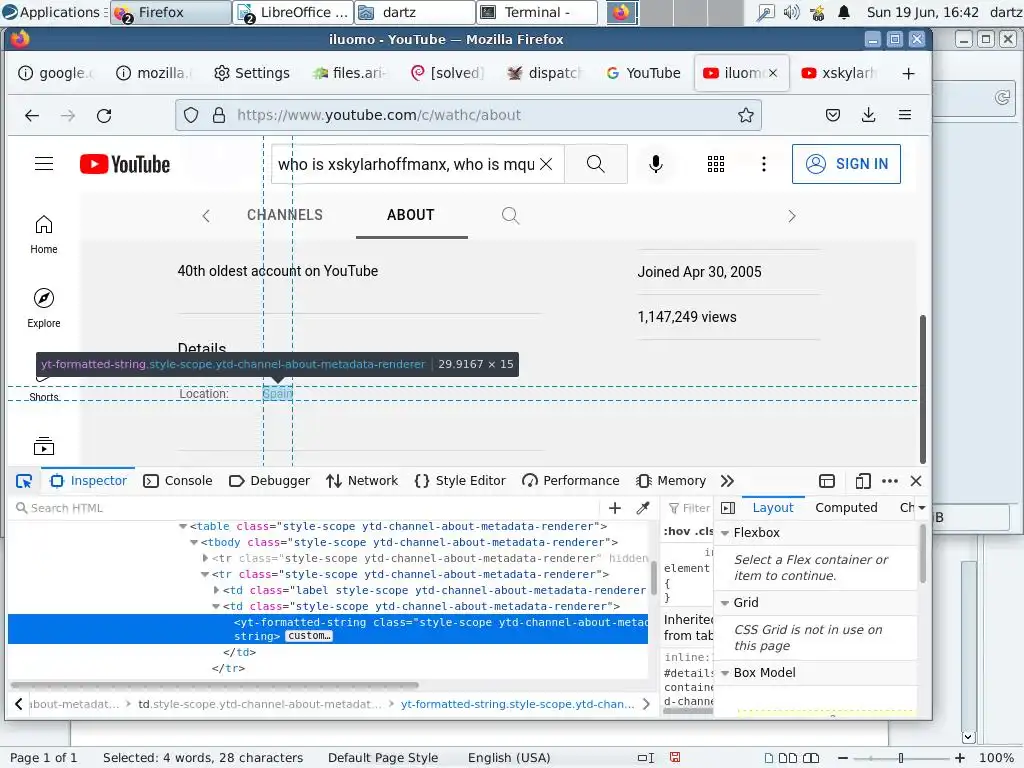Open DevTools customize three-dot menu
Image resolution: width=1024 pixels, height=768 pixels.
[x=889, y=481]
